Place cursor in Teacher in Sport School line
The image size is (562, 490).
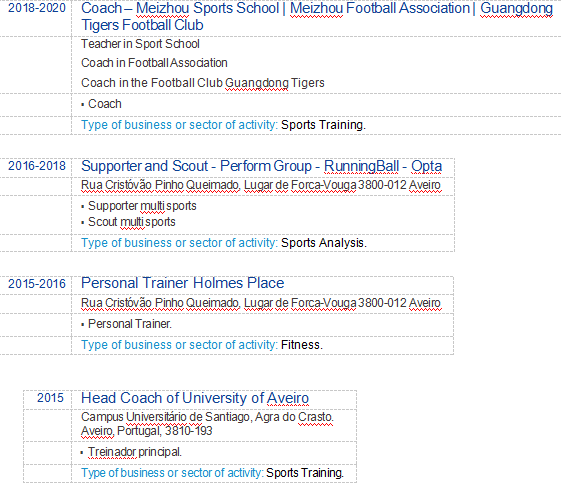pos(140,44)
